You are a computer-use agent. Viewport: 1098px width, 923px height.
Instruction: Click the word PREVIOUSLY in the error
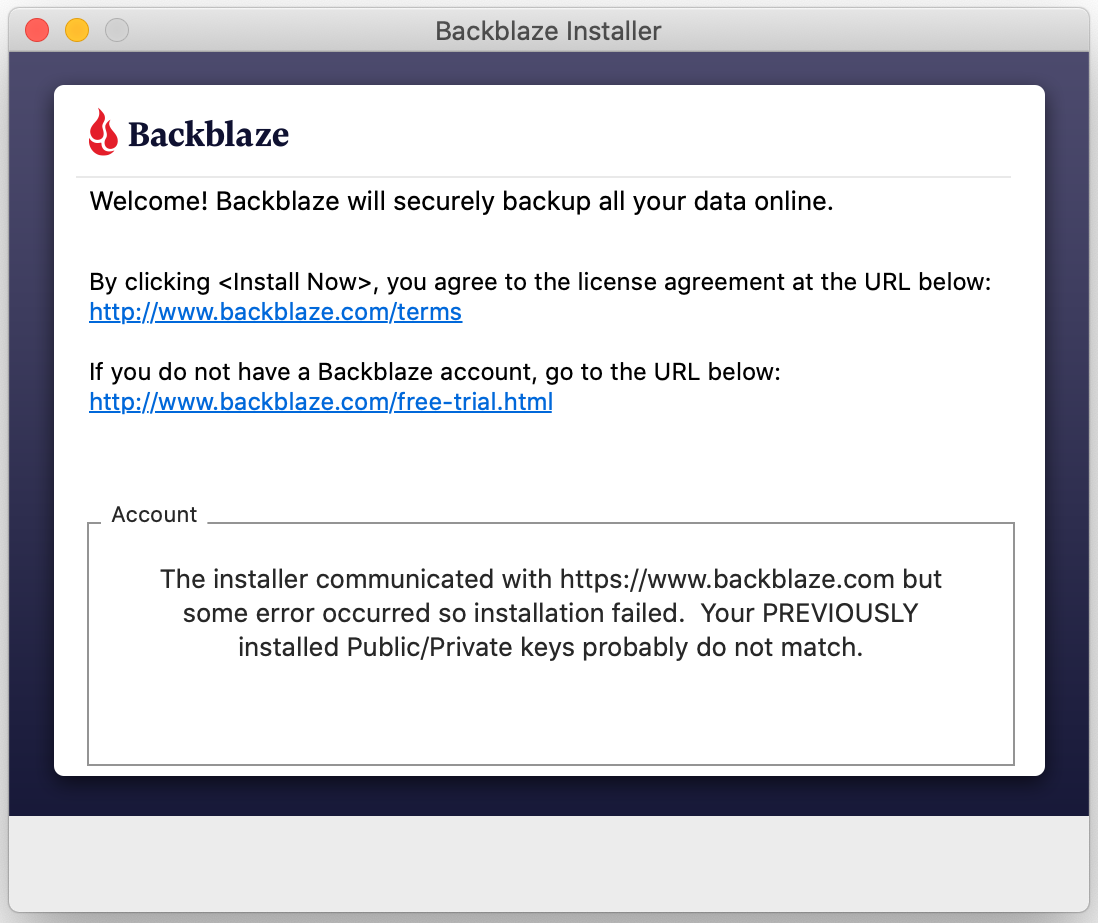pos(840,613)
